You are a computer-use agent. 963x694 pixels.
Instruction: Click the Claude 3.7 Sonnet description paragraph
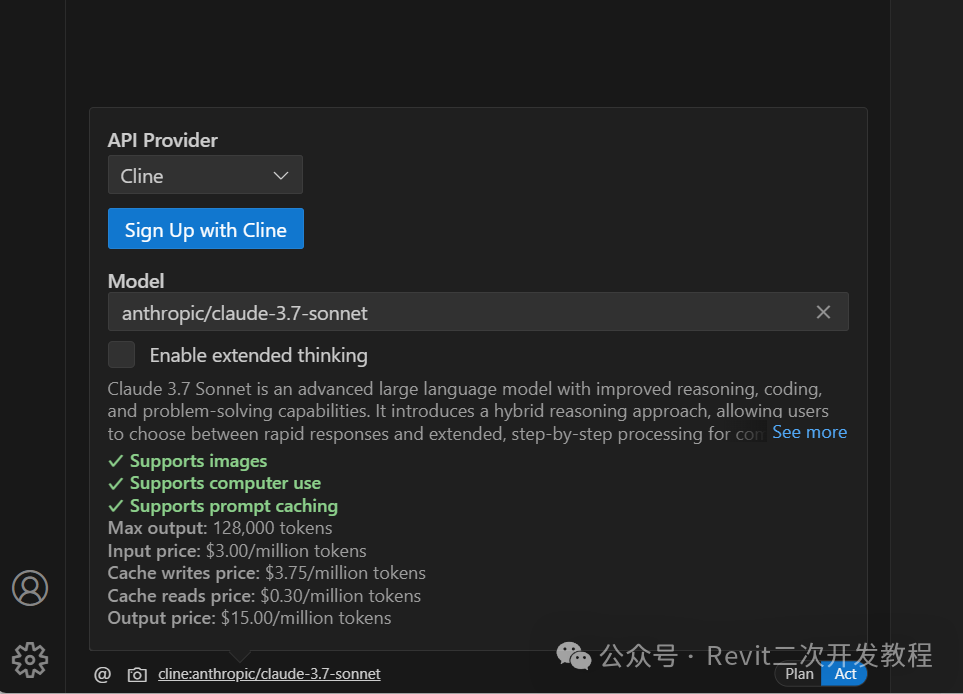tap(468, 411)
